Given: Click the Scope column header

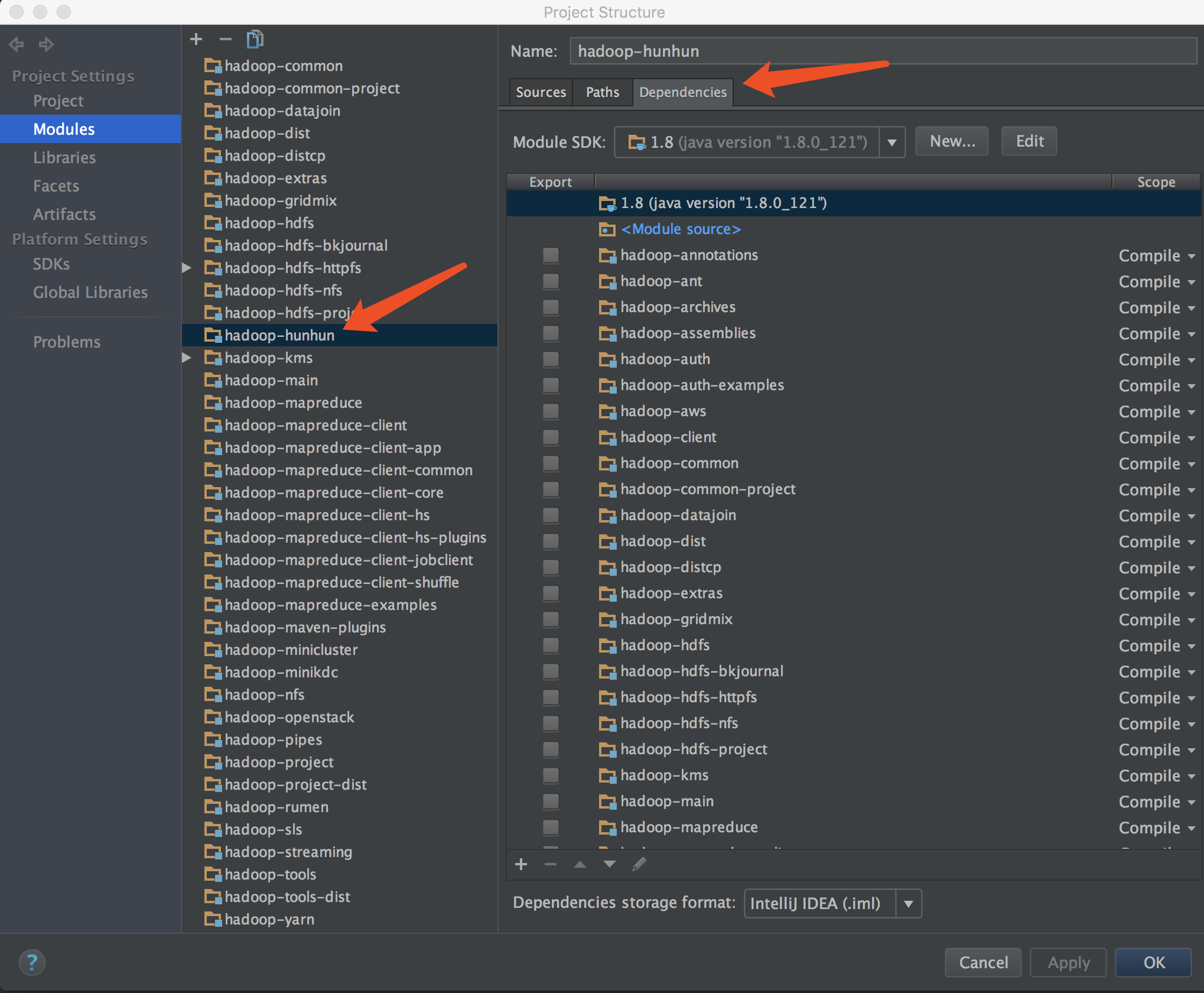Looking at the screenshot, I should pyautogui.click(x=1156, y=181).
